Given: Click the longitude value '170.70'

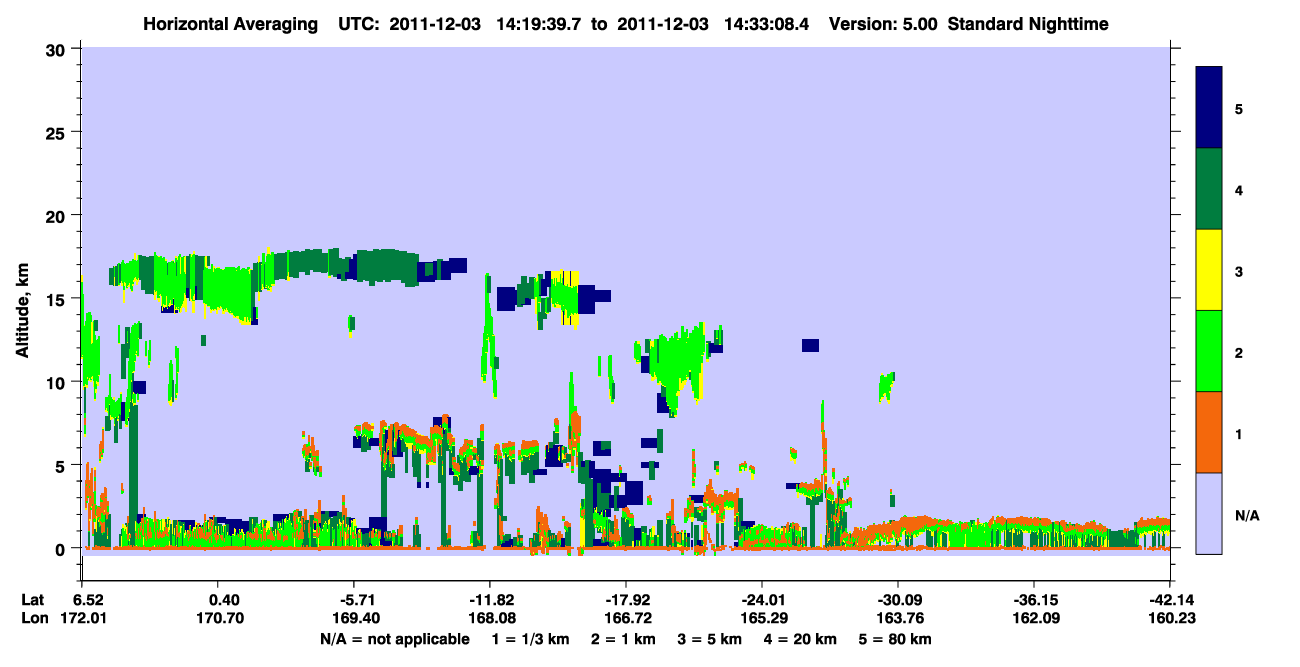Looking at the screenshot, I should click(218, 618).
